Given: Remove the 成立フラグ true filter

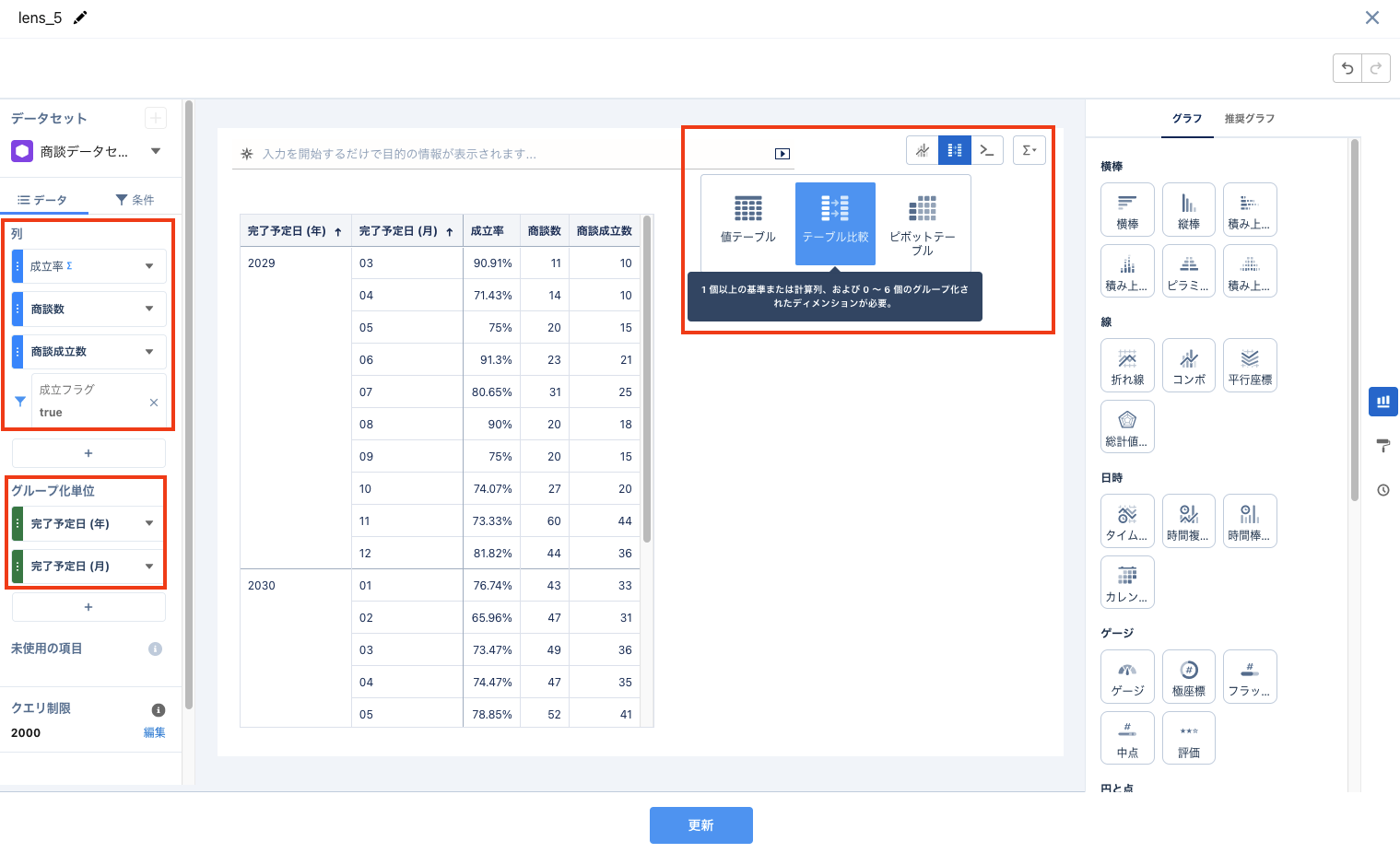Looking at the screenshot, I should (x=154, y=403).
